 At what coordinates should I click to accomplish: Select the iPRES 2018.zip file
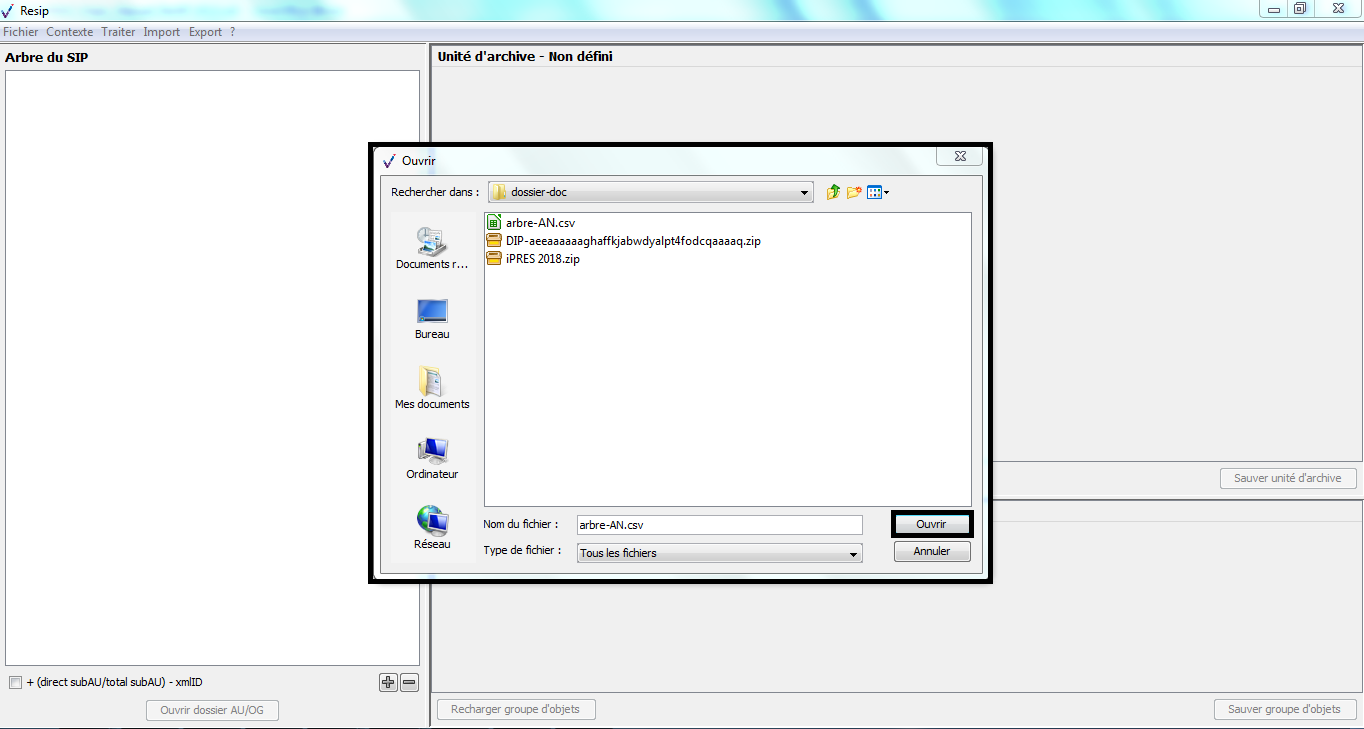coord(542,259)
